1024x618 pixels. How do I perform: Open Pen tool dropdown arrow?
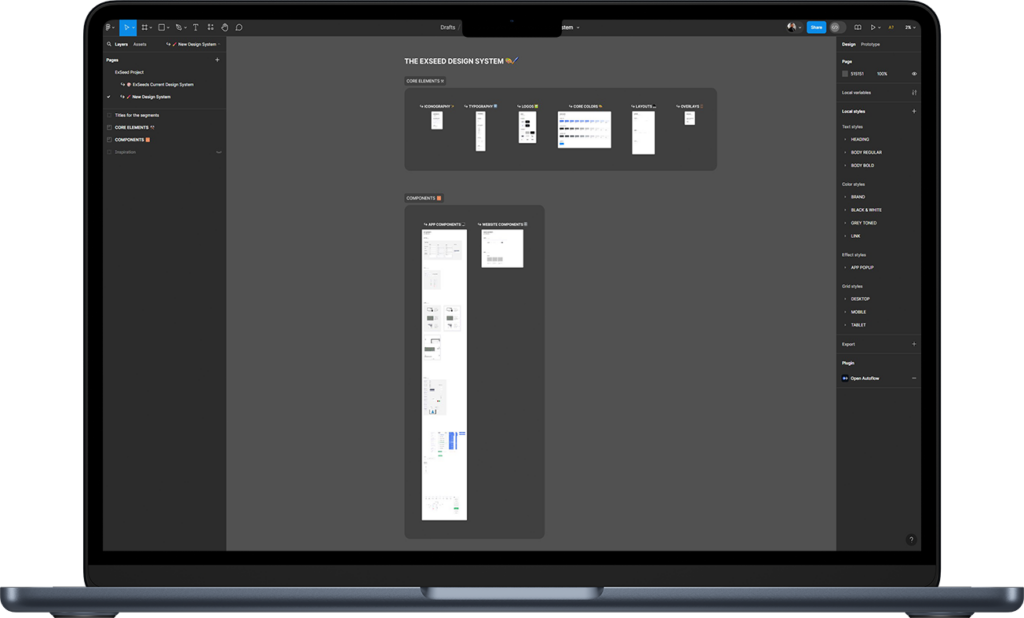point(185,27)
